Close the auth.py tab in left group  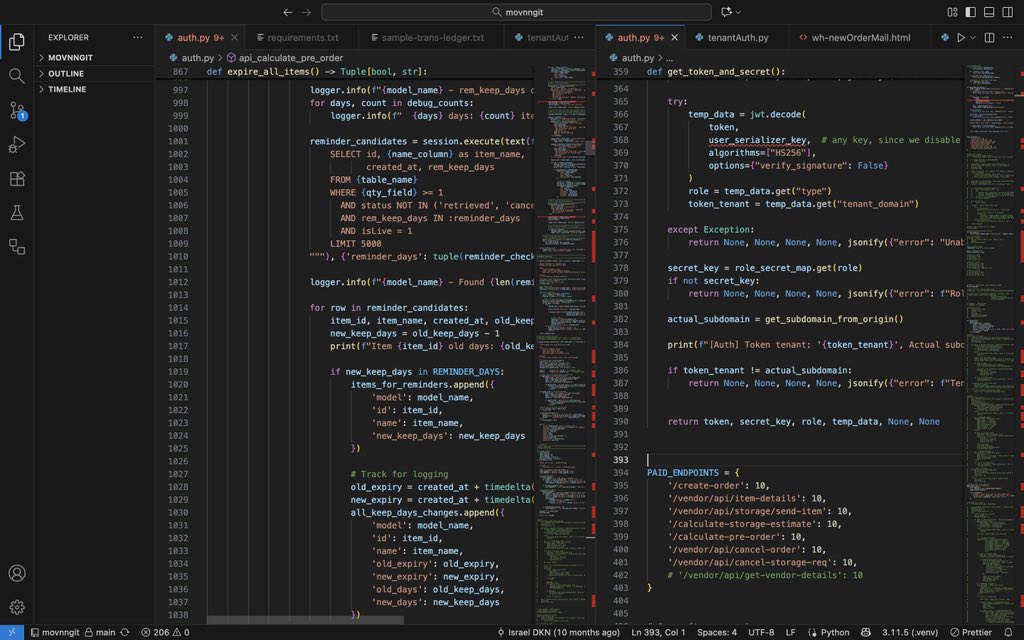[234, 37]
